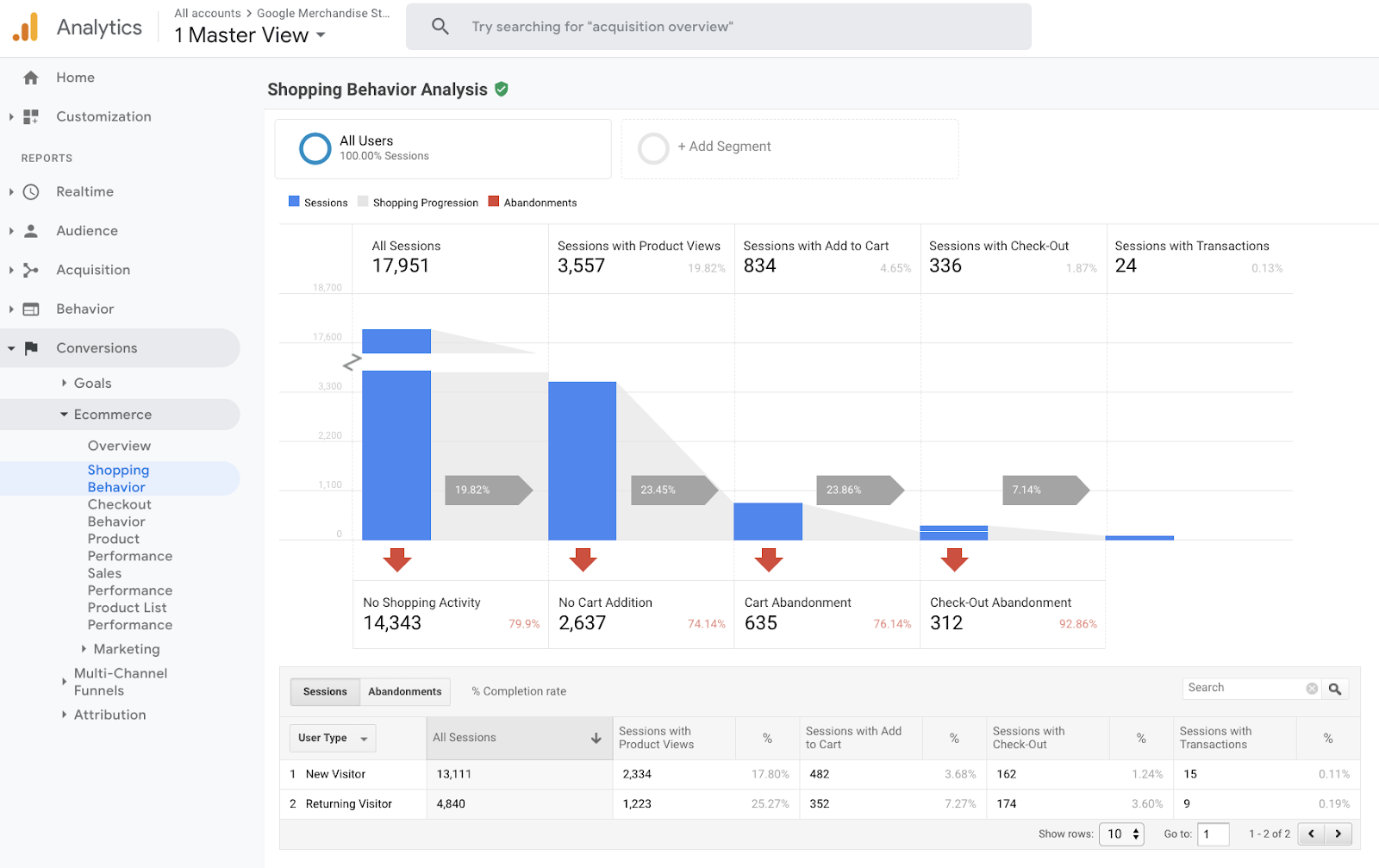Open the 1 Master View selector

pos(248,35)
